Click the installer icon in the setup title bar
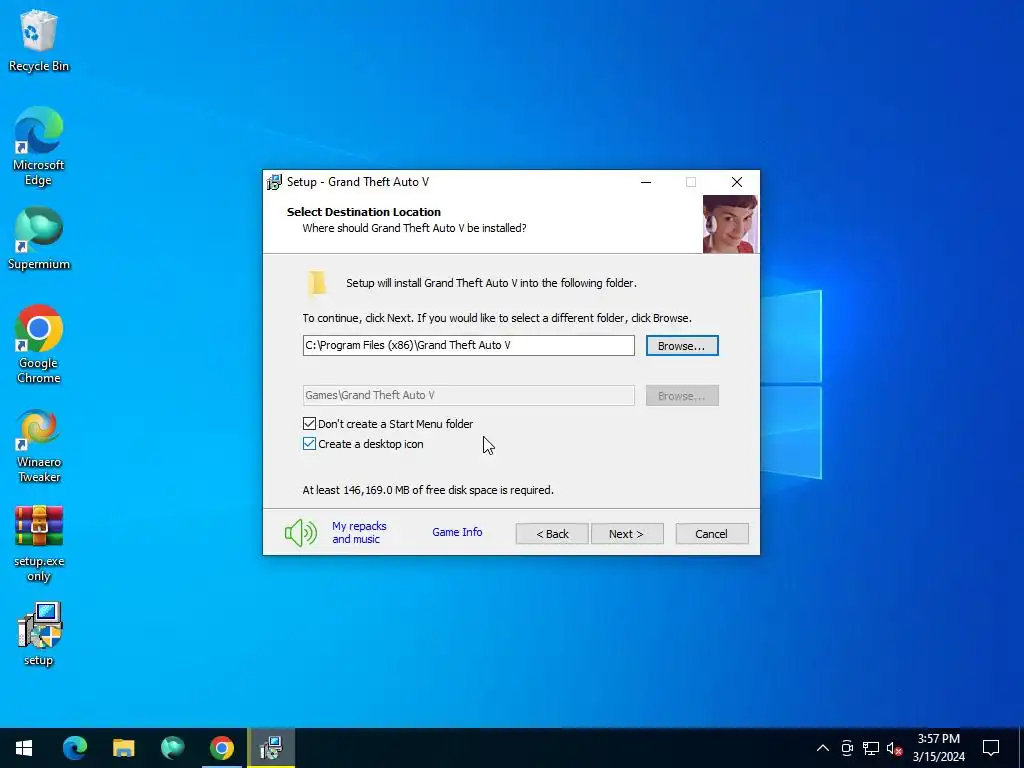The width and height of the screenshot is (1024, 768). [x=274, y=182]
